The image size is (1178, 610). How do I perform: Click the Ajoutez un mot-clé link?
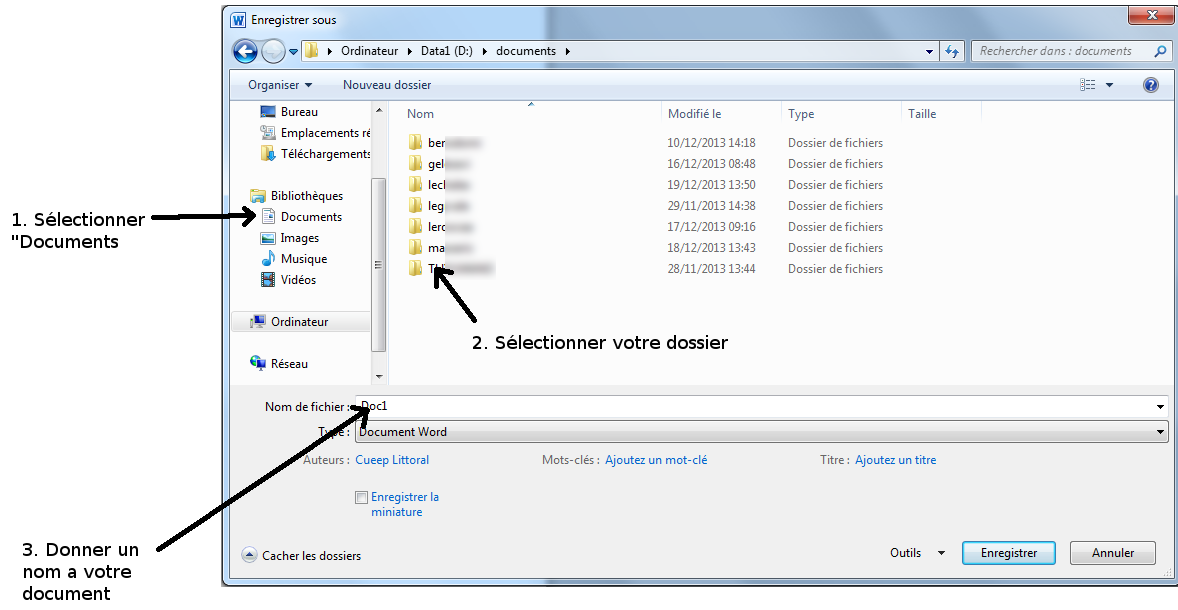click(656, 460)
